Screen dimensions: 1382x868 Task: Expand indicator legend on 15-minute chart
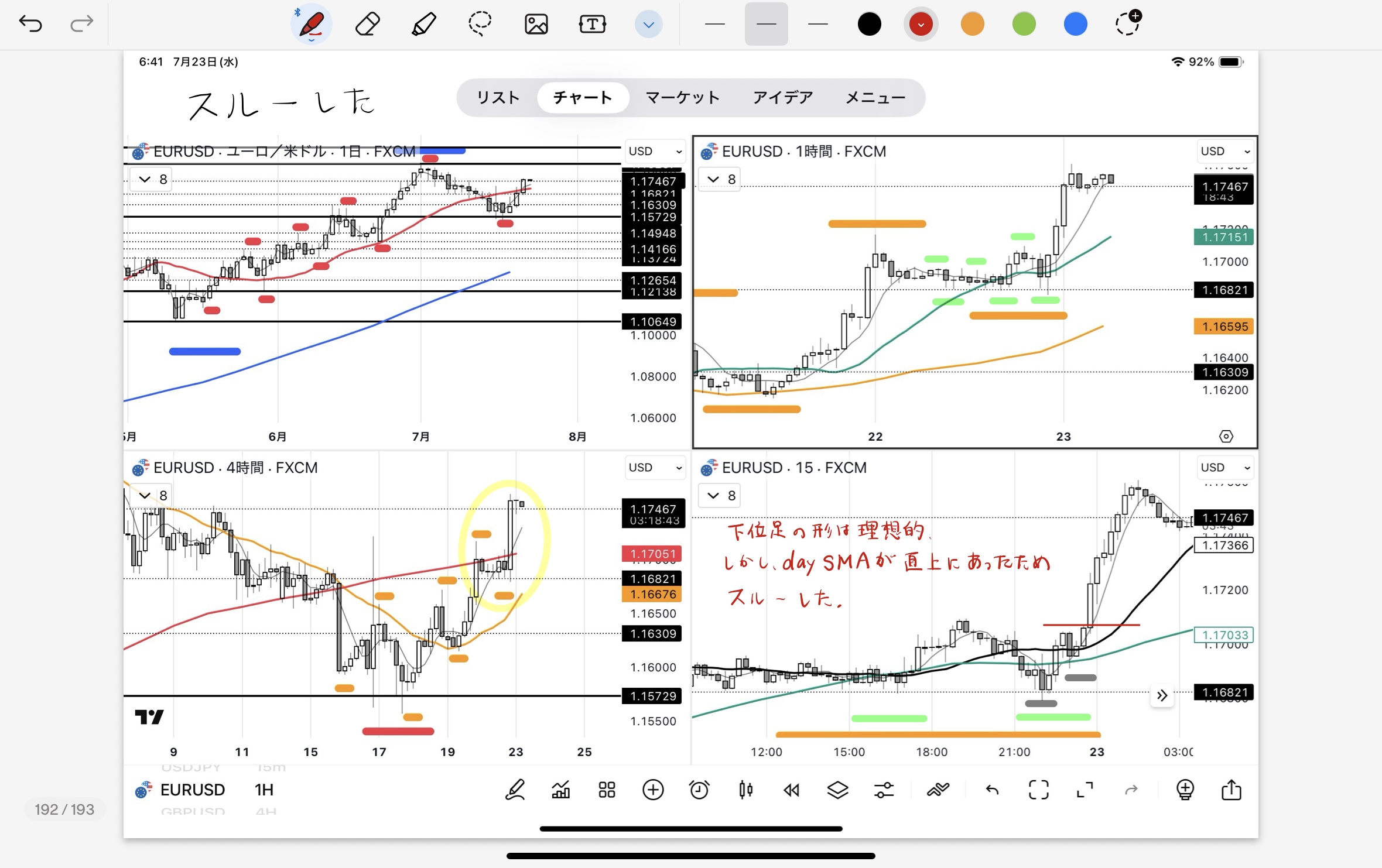coord(720,496)
